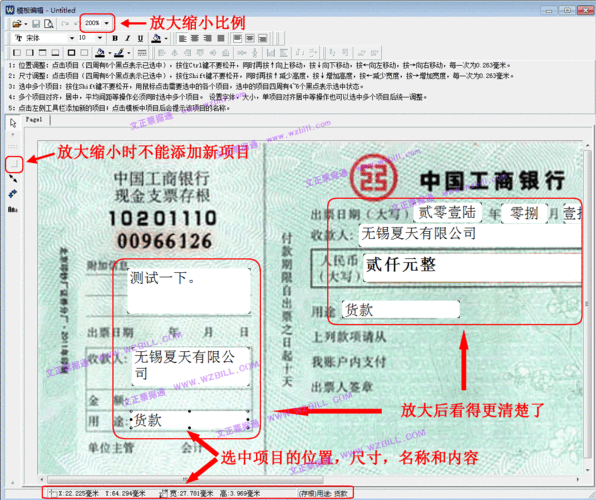Open the dropdown arrow beside the open folder icon
Screen dimensions: 596x500
[25, 24]
